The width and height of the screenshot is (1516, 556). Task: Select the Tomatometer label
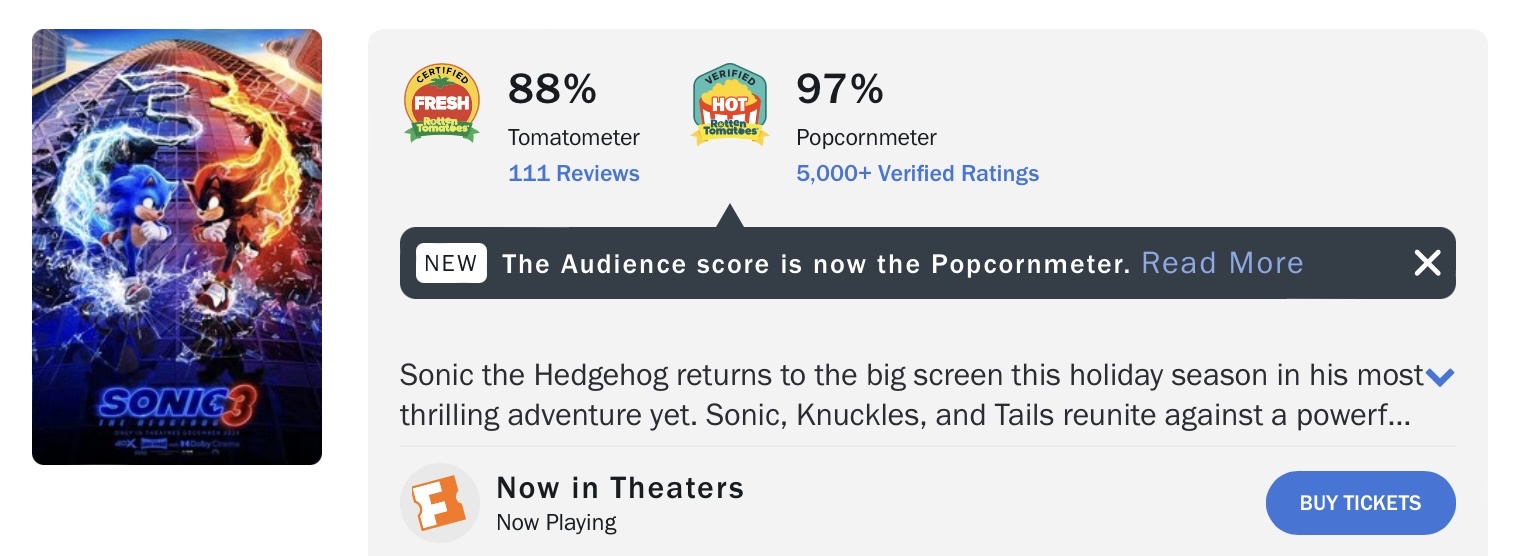click(x=573, y=137)
